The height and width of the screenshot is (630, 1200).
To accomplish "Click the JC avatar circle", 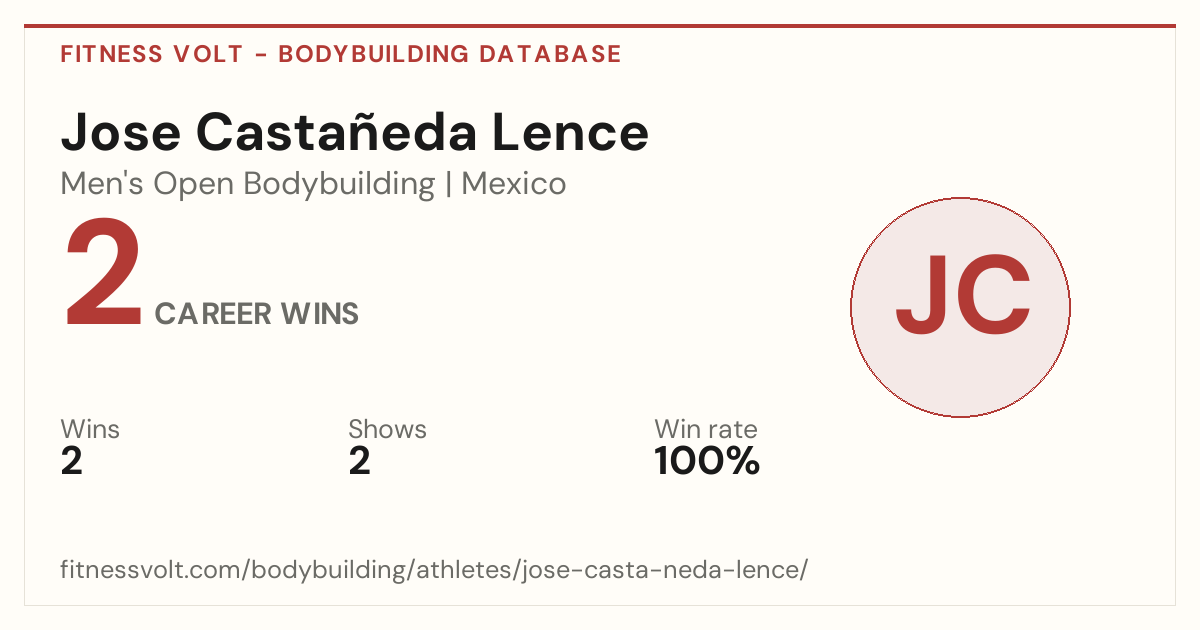I will click(960, 307).
